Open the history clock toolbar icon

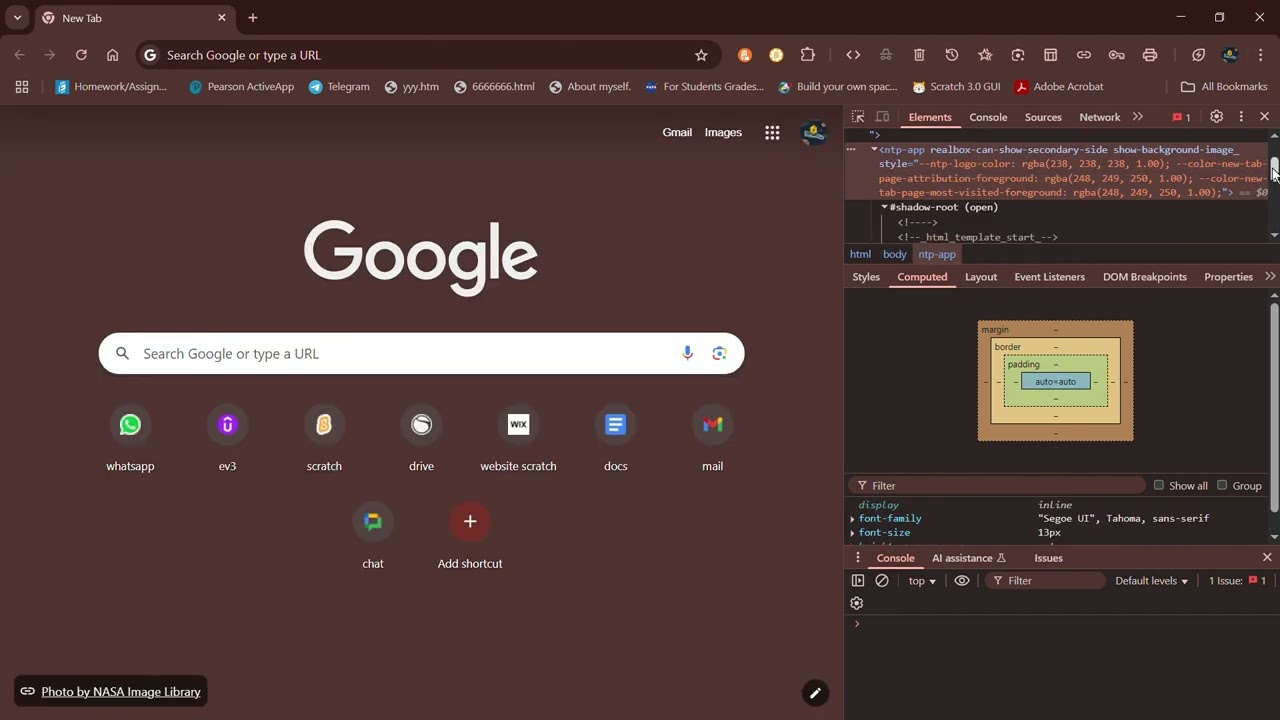coord(952,55)
